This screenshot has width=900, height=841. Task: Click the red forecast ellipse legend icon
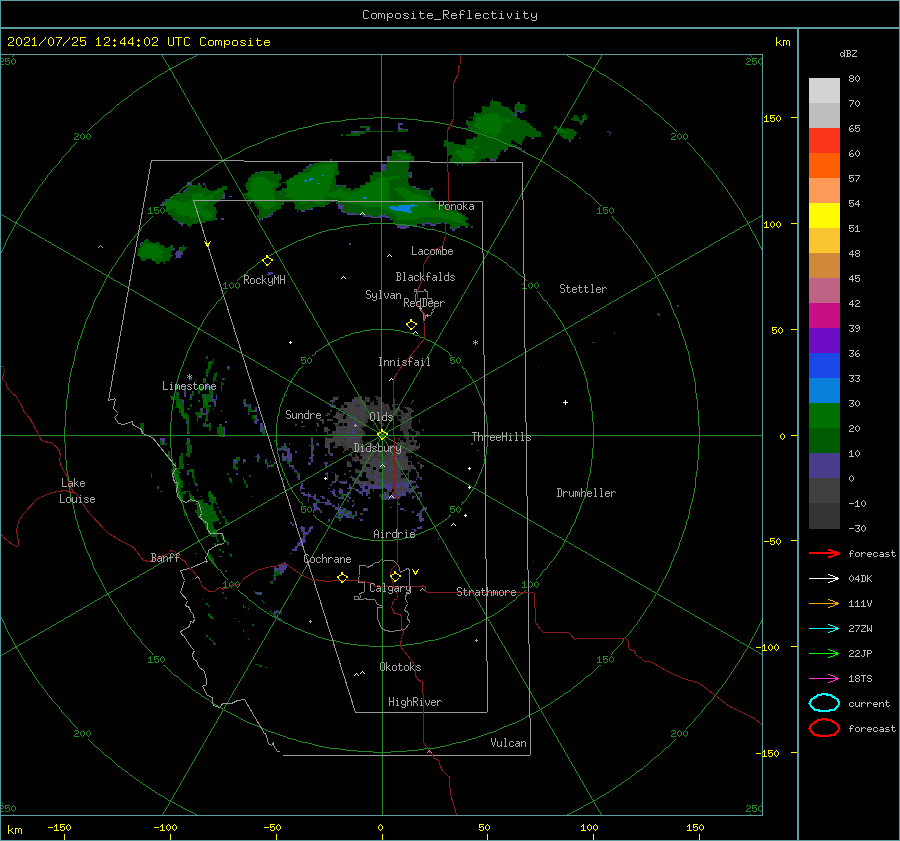click(824, 728)
